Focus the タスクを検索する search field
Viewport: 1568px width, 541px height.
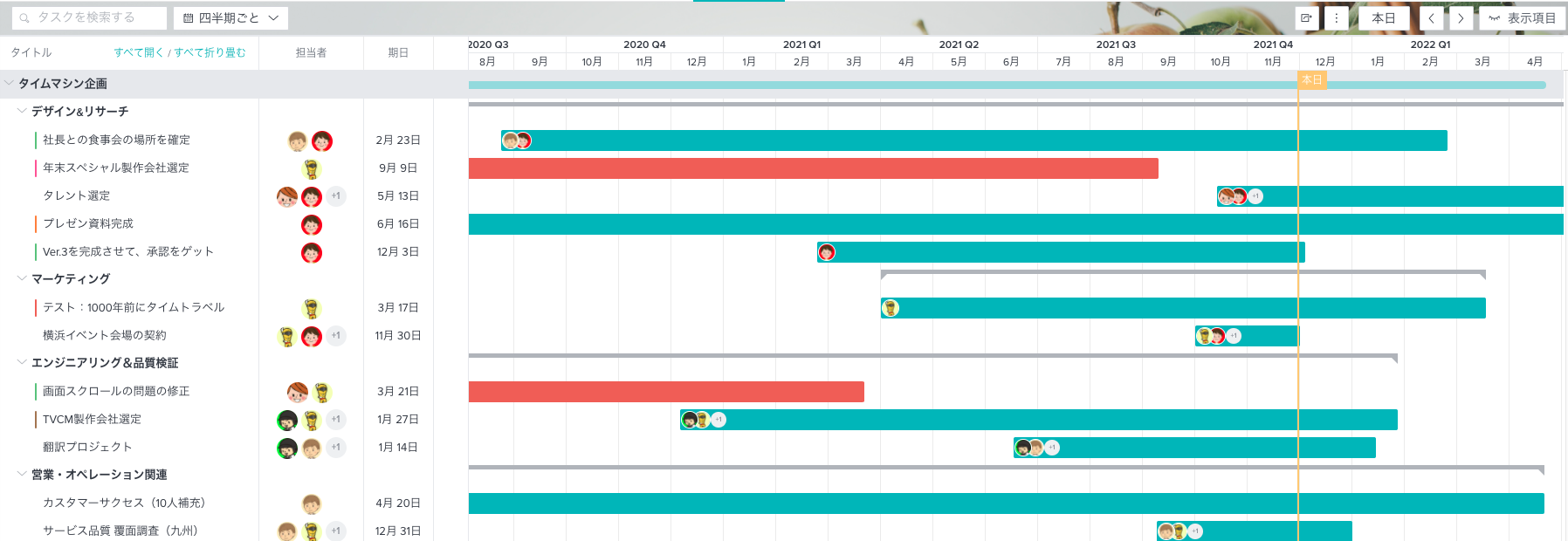(89, 17)
